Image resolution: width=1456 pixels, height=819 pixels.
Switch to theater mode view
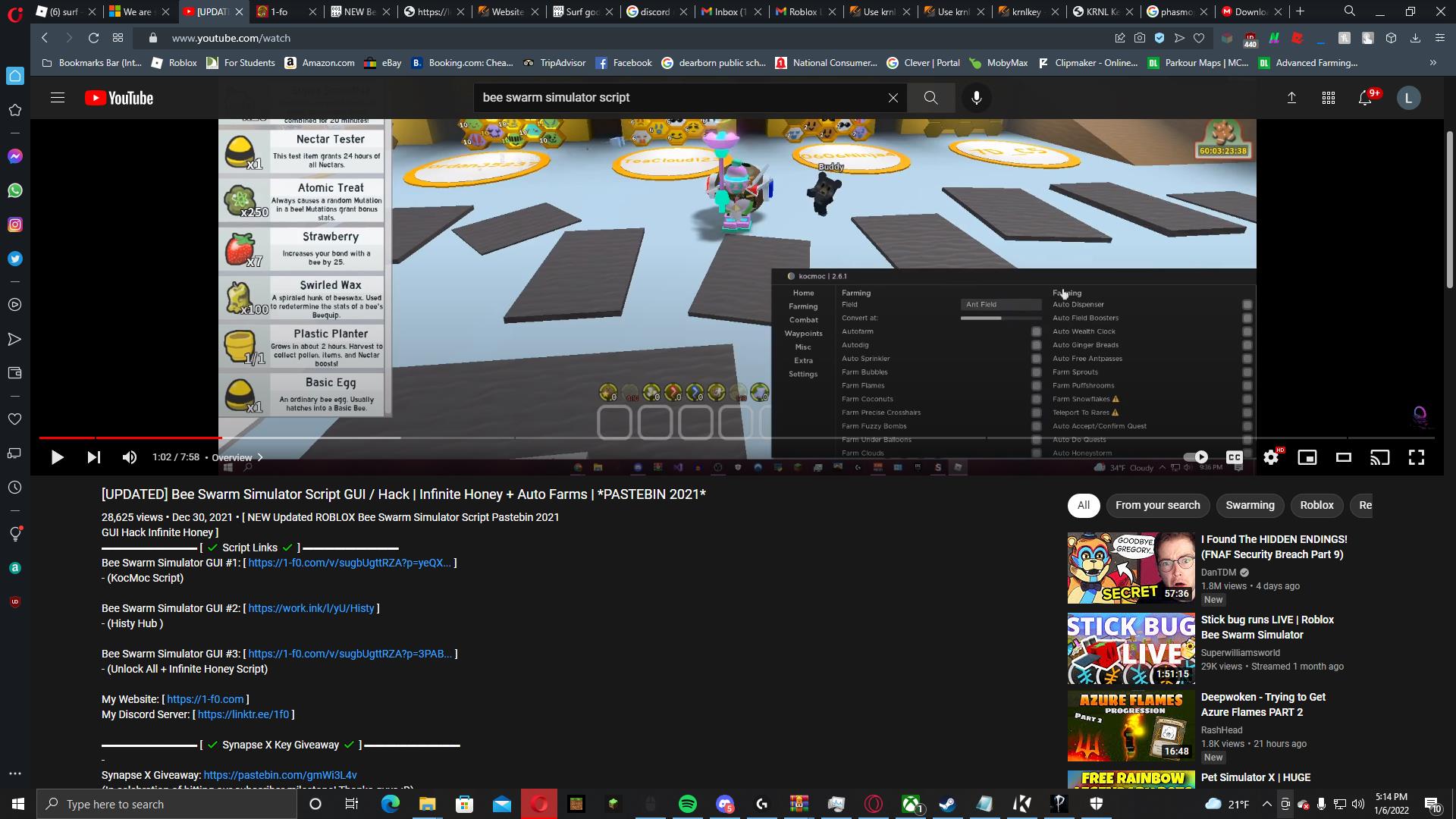click(1343, 457)
